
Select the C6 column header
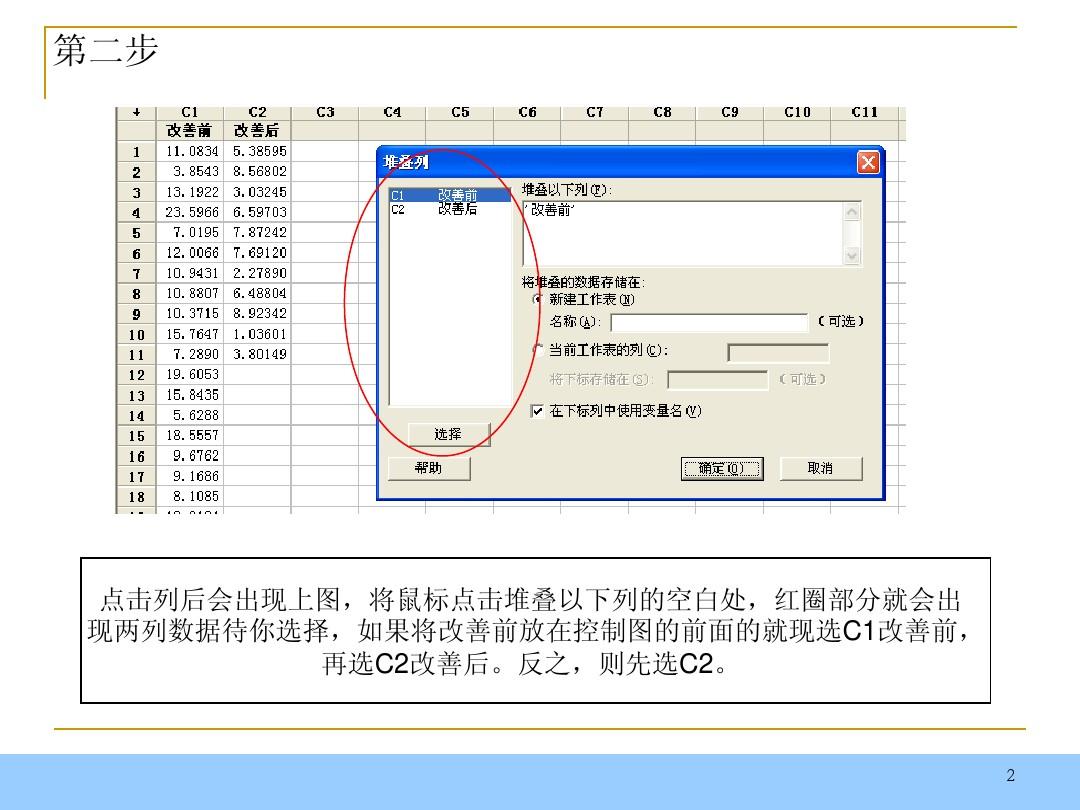[x=528, y=112]
